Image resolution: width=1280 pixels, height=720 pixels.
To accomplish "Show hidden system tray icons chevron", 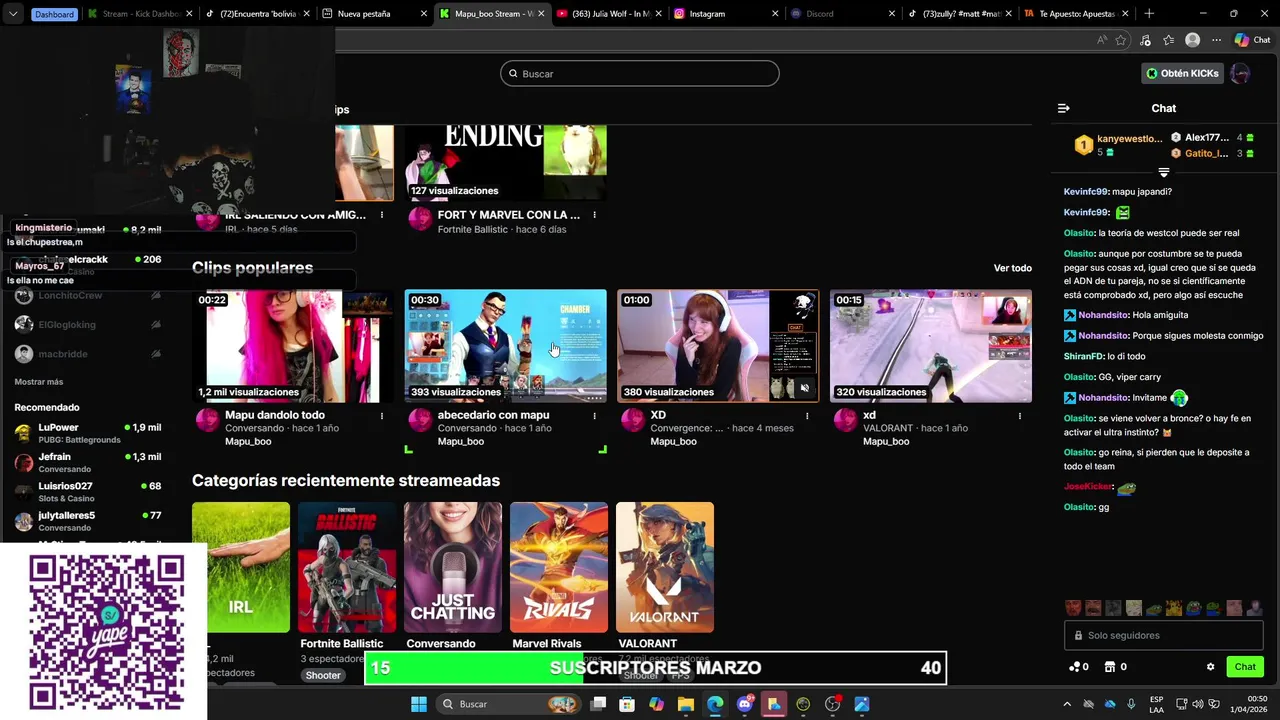I will [1067, 704].
